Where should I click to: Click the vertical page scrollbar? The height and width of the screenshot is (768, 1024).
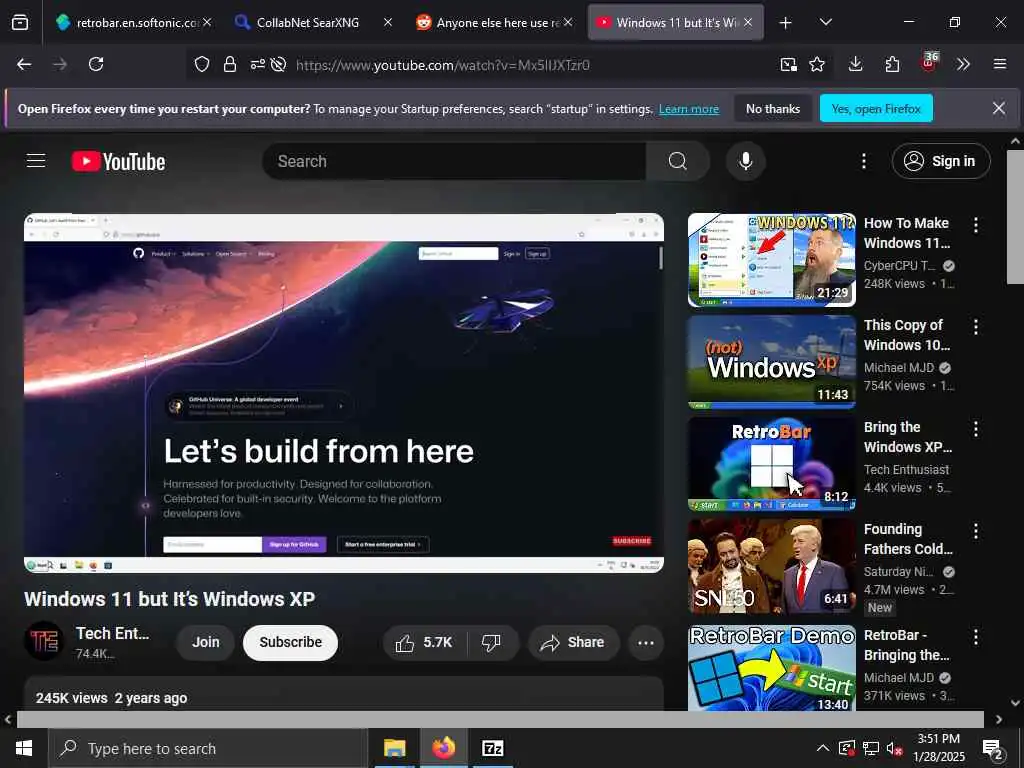(1015, 217)
